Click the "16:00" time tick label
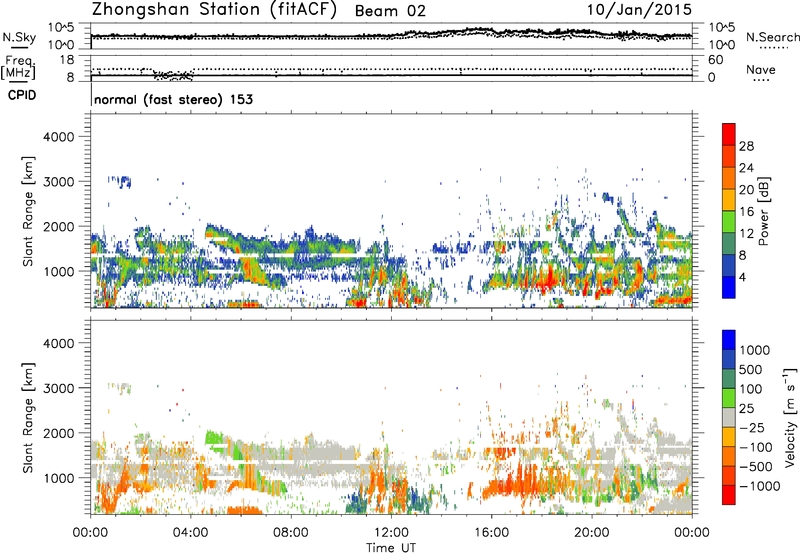The image size is (800, 554). coord(491,533)
